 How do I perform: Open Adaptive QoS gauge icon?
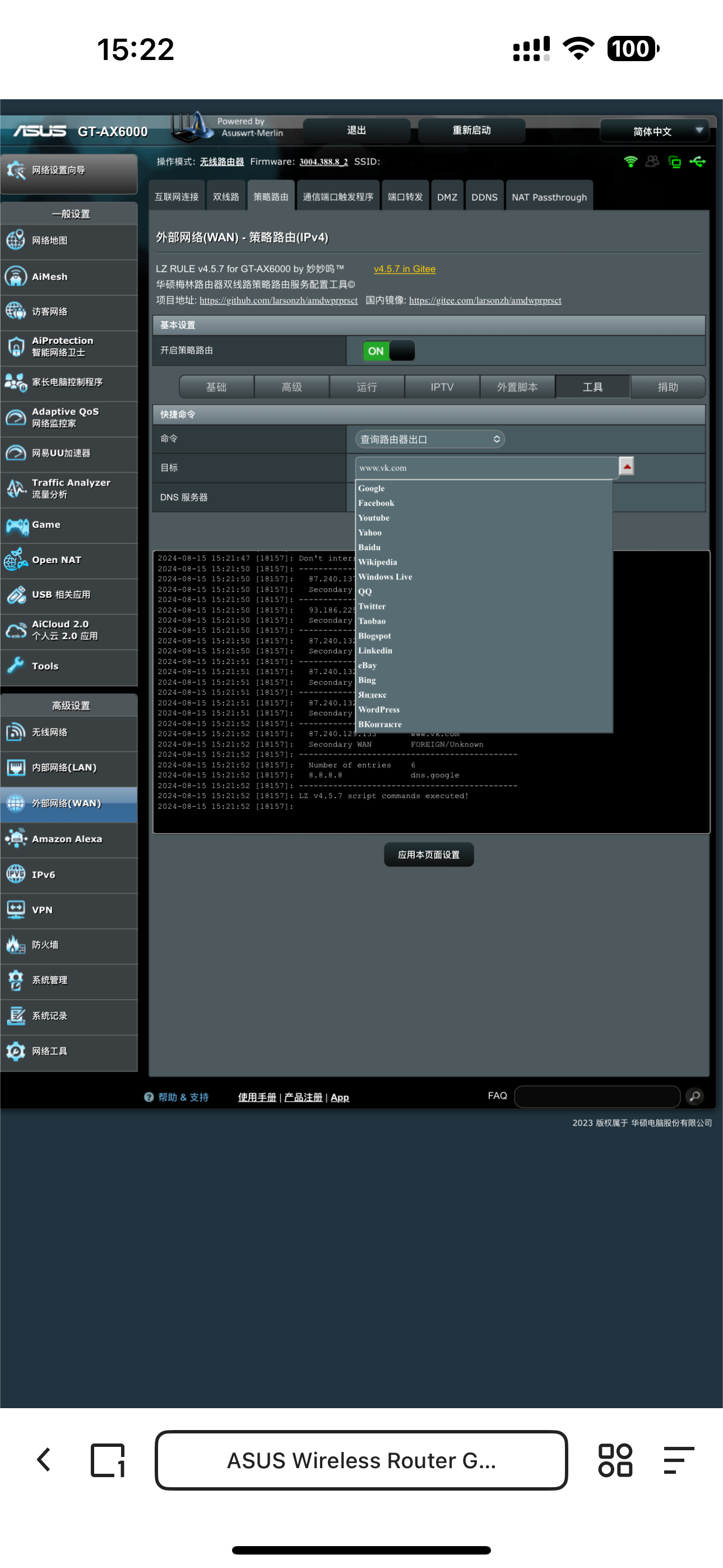(x=16, y=418)
